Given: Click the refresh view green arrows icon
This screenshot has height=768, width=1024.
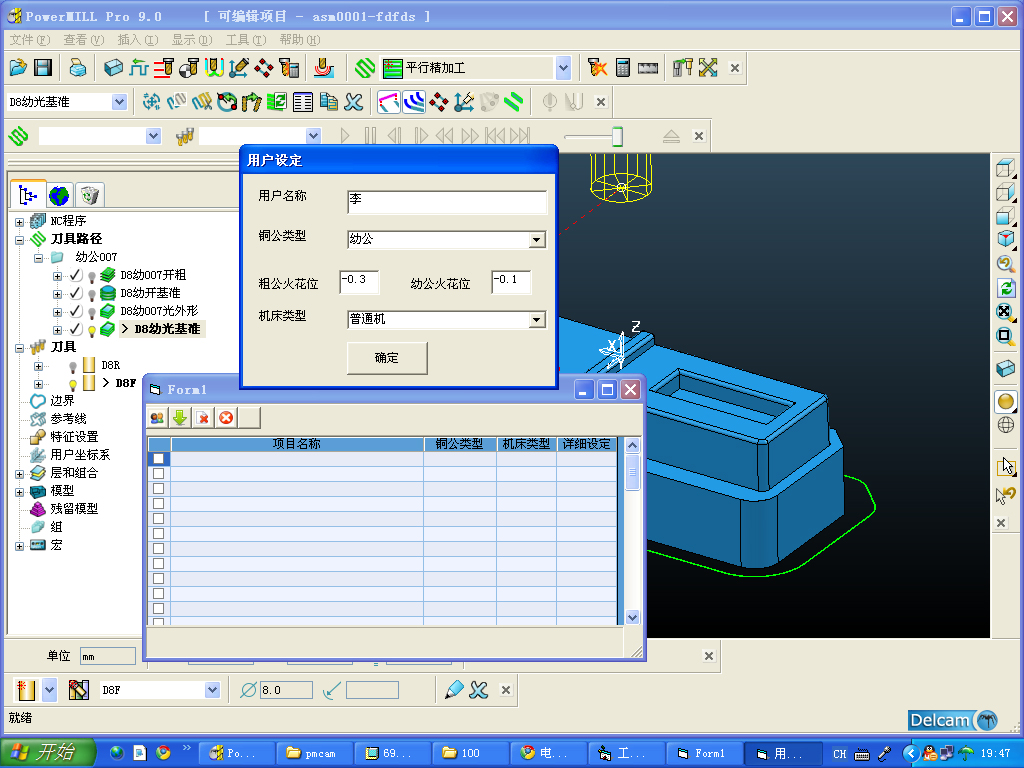Looking at the screenshot, I should 1005,288.
